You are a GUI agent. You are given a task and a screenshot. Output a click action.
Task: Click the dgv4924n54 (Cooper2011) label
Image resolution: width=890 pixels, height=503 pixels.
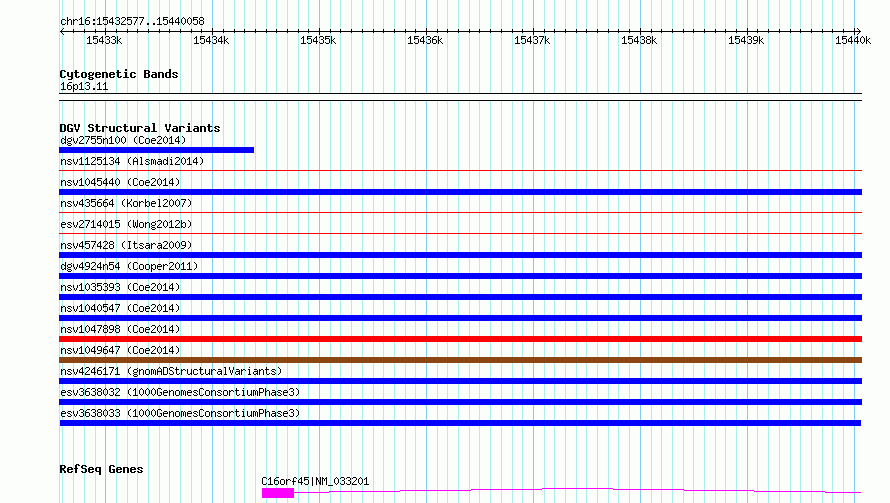(129, 266)
